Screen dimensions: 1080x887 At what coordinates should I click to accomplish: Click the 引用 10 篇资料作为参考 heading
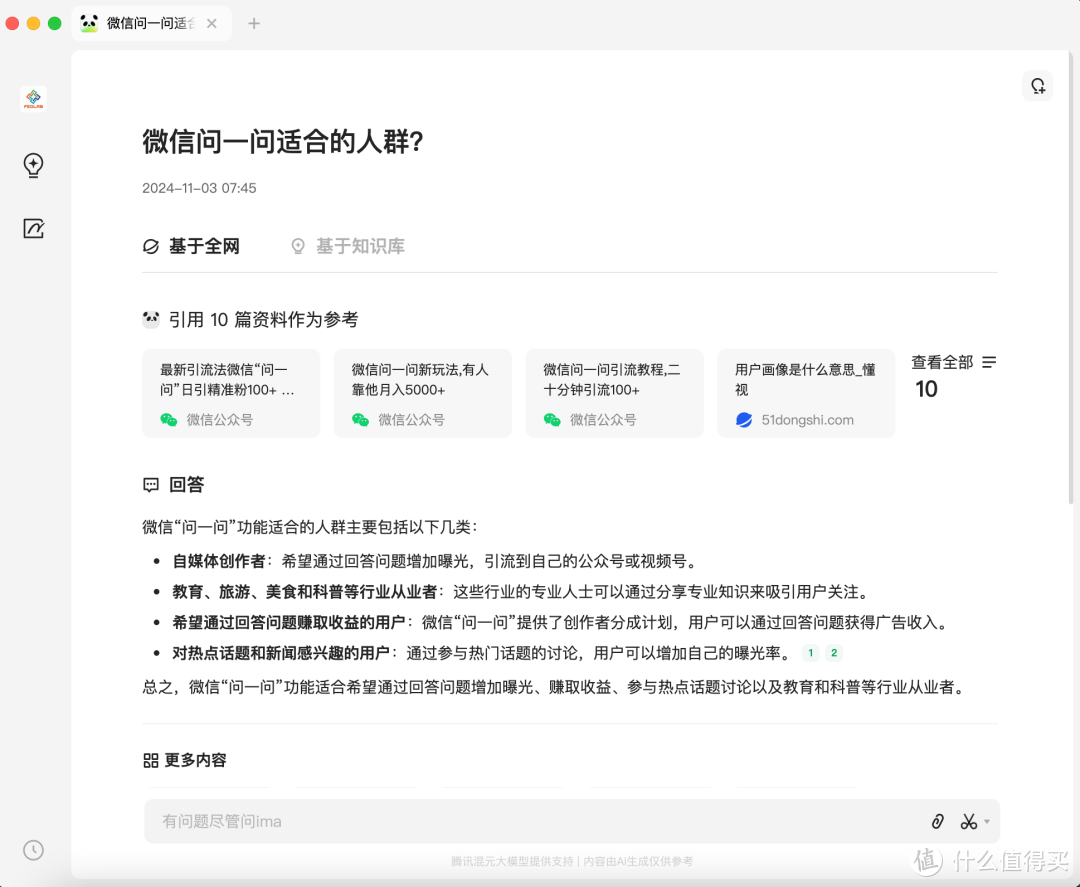click(x=263, y=320)
